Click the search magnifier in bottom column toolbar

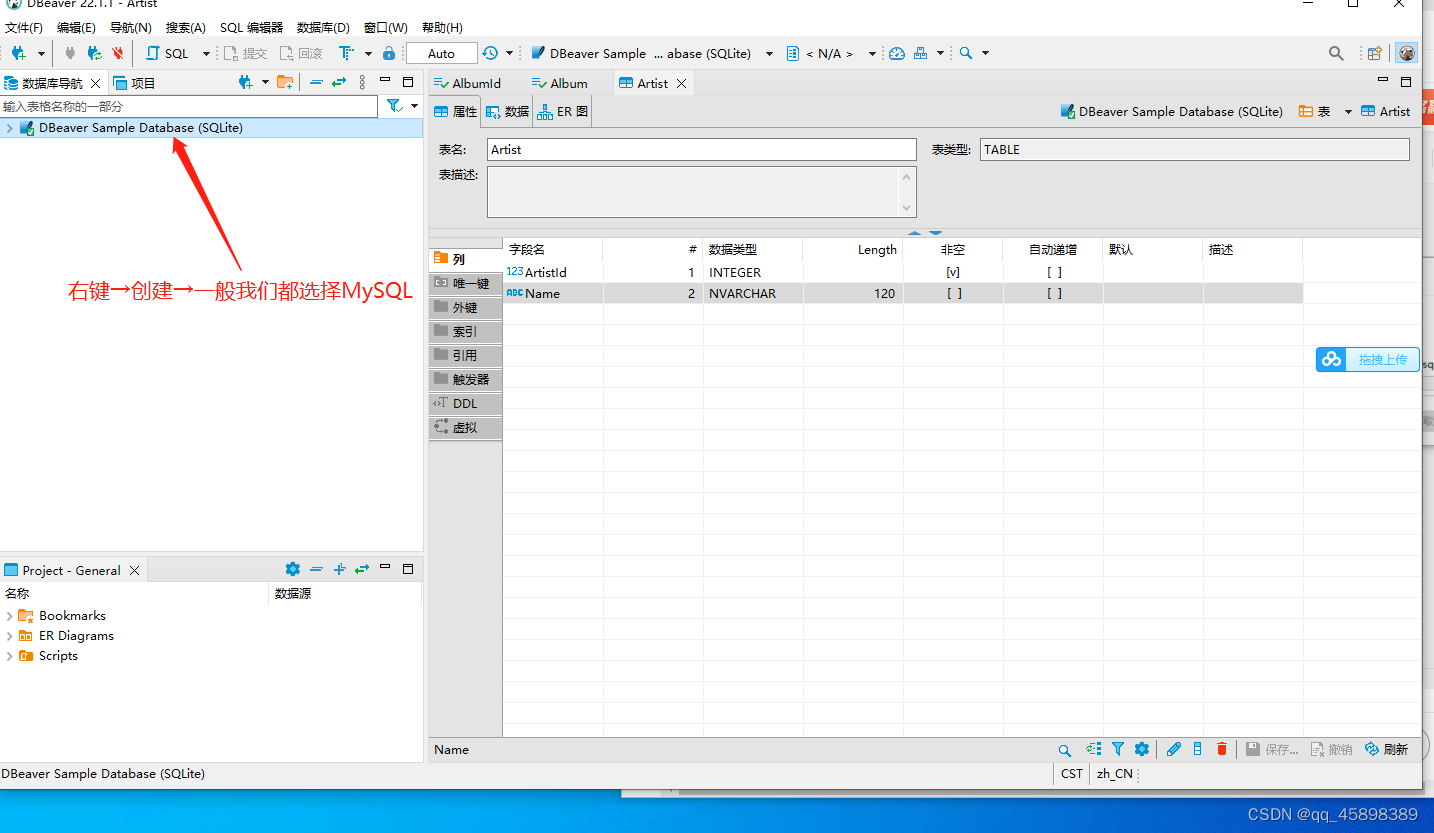pyautogui.click(x=1065, y=749)
